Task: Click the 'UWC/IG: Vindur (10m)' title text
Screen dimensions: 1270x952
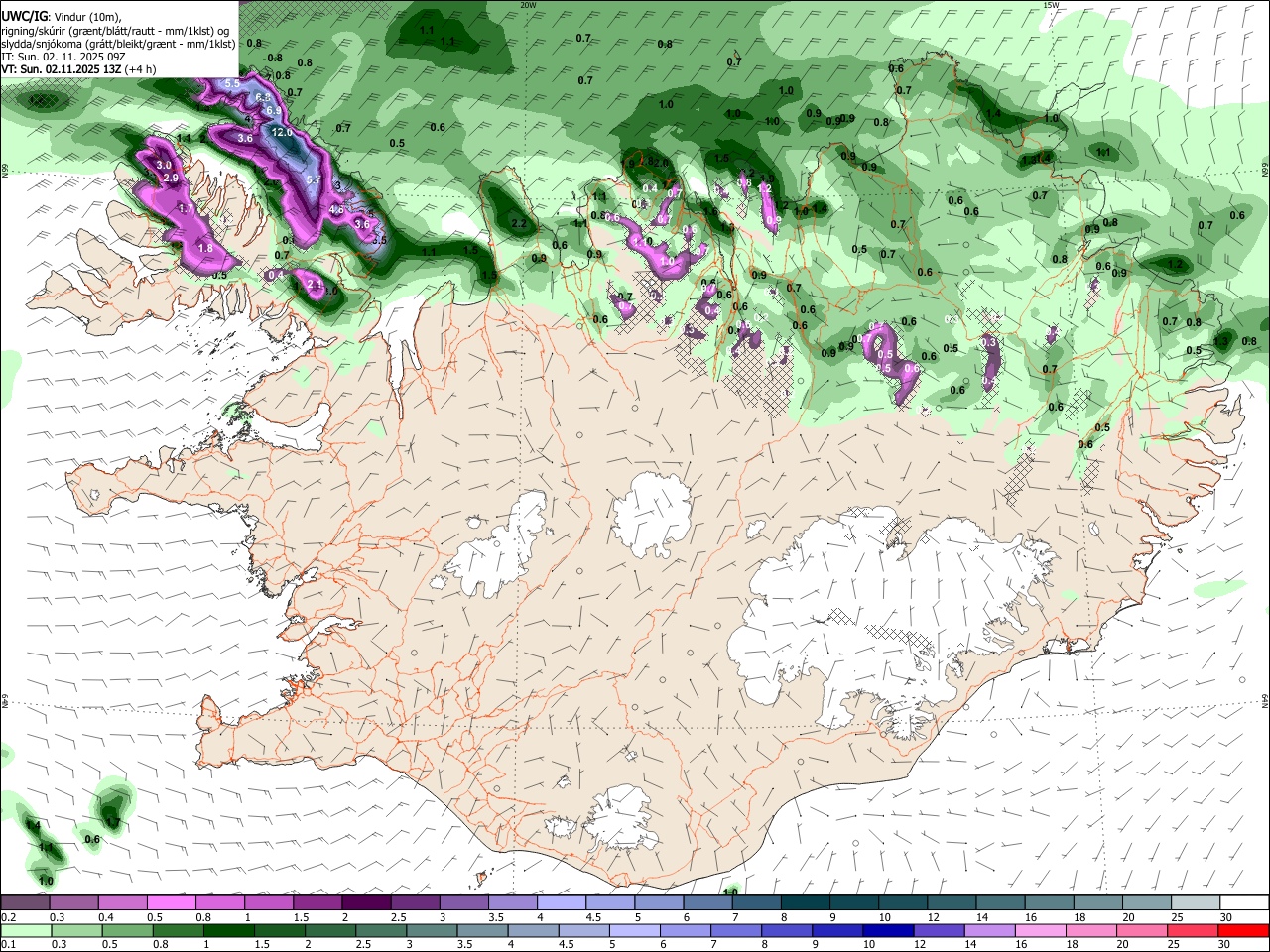Action: pos(62,16)
